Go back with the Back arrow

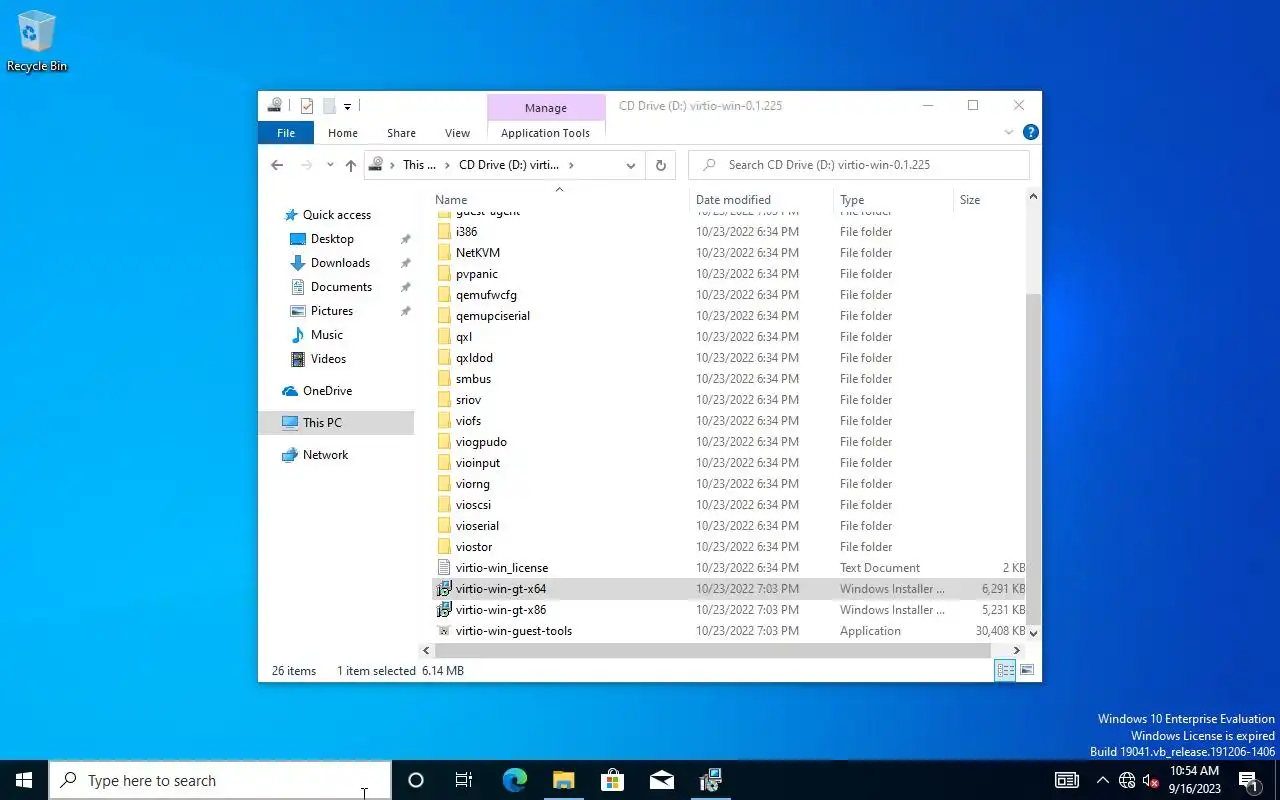coord(277,165)
